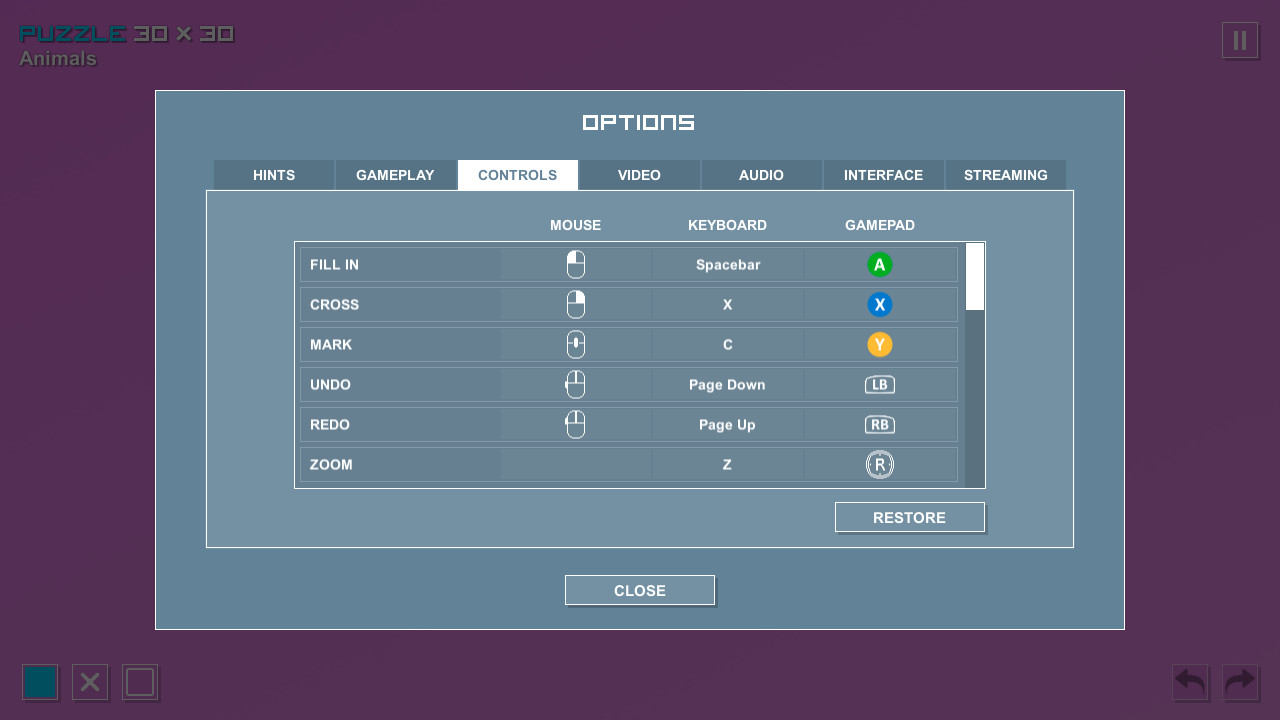
Task: Click the left mouse button icon for Fill In
Action: tap(575, 264)
